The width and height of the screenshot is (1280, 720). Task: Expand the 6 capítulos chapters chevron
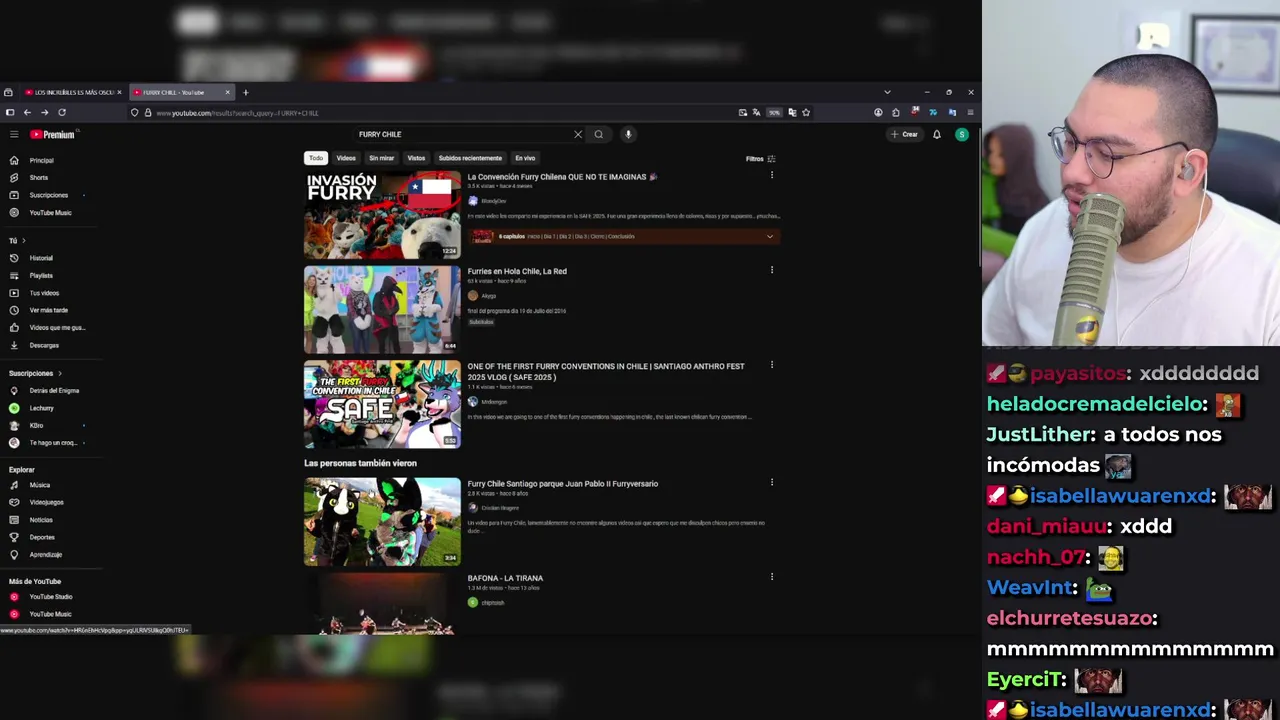pos(769,237)
